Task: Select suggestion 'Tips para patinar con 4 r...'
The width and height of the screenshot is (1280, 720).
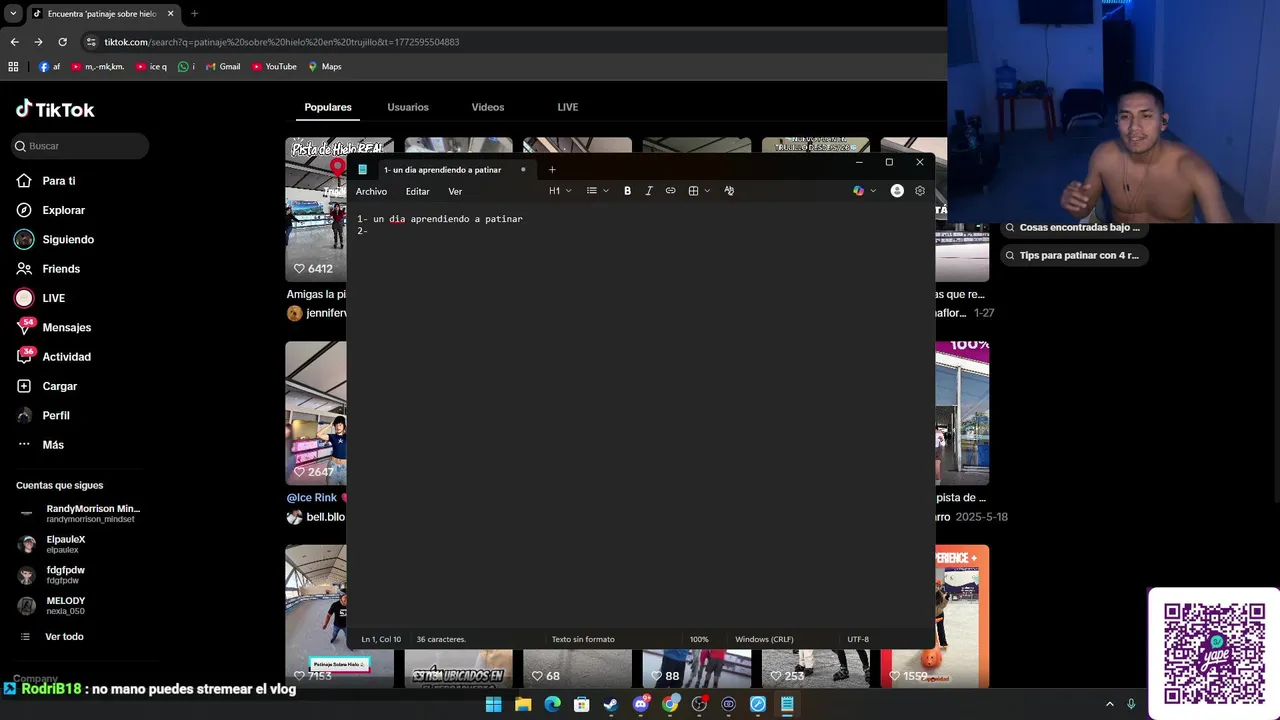Action: 1072,256
